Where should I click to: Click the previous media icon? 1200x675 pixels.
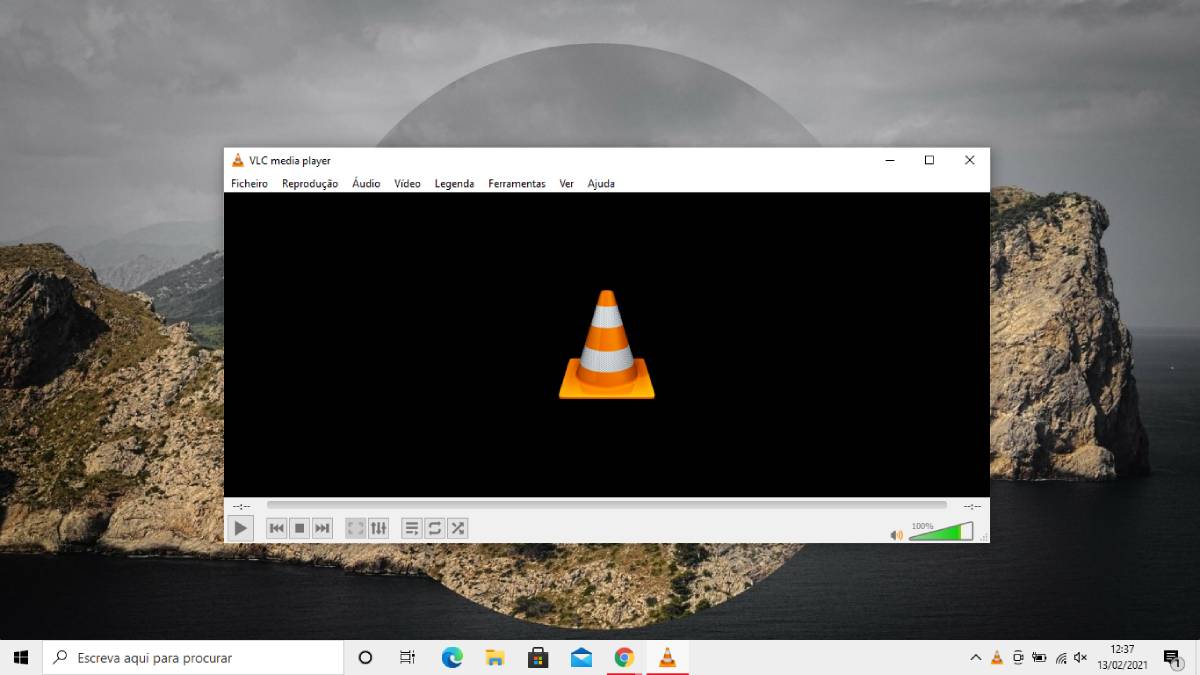click(x=277, y=528)
